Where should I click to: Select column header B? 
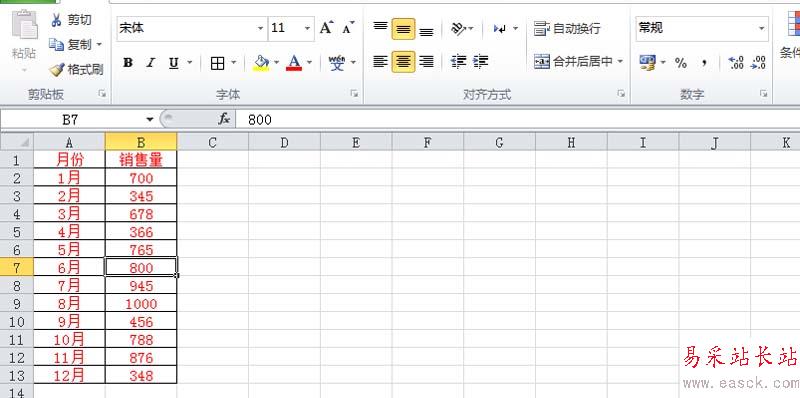[x=141, y=142]
